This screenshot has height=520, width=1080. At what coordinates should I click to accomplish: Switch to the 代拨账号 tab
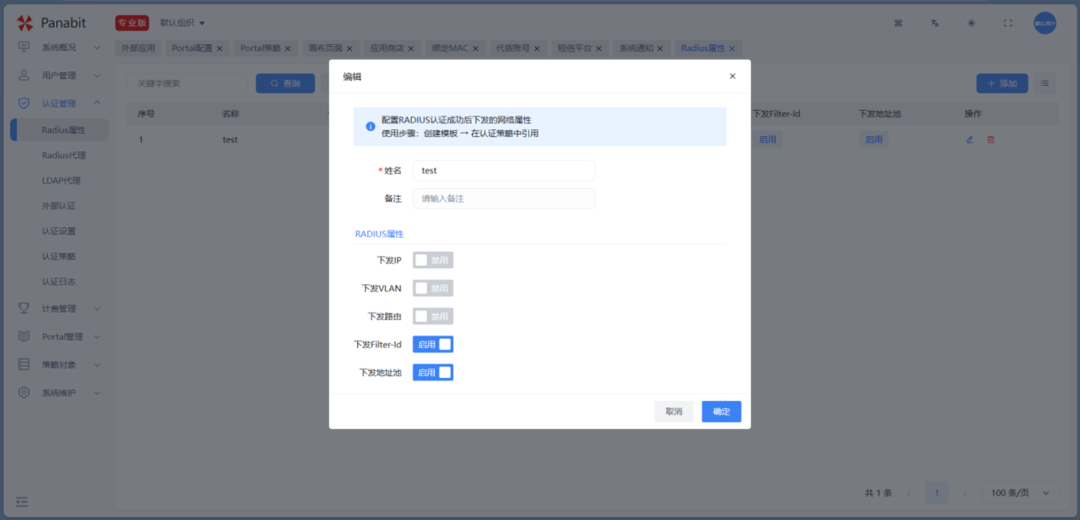[x=513, y=48]
